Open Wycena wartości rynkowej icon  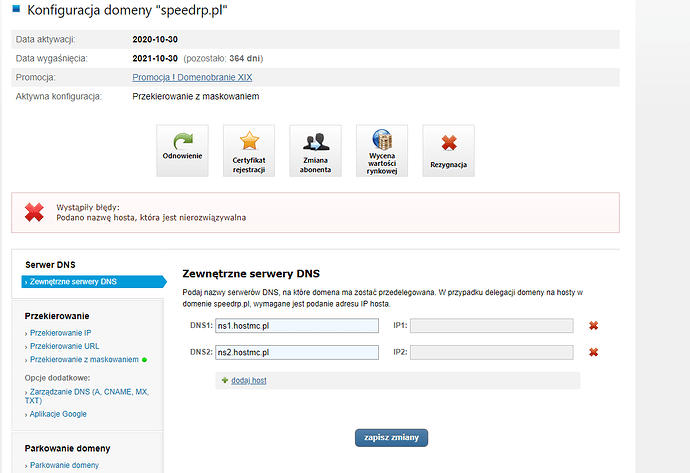coord(381,150)
